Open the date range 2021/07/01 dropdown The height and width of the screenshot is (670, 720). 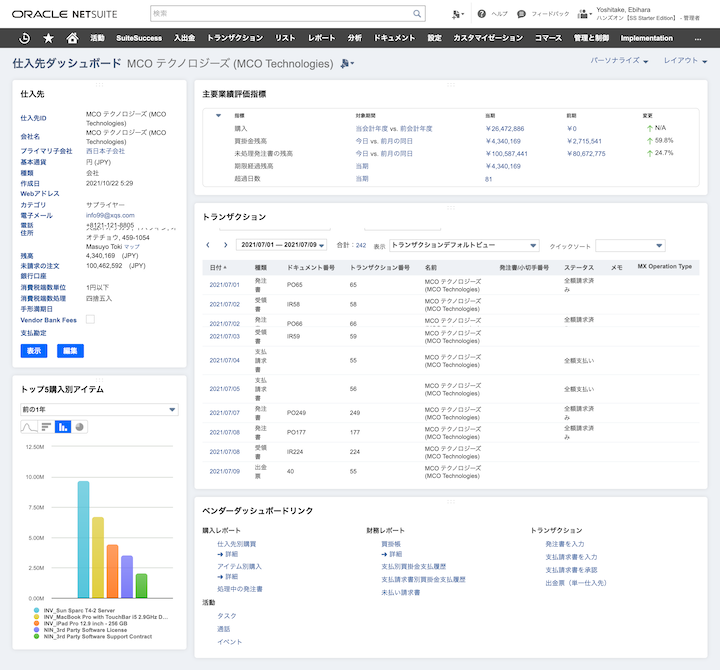(x=281, y=245)
